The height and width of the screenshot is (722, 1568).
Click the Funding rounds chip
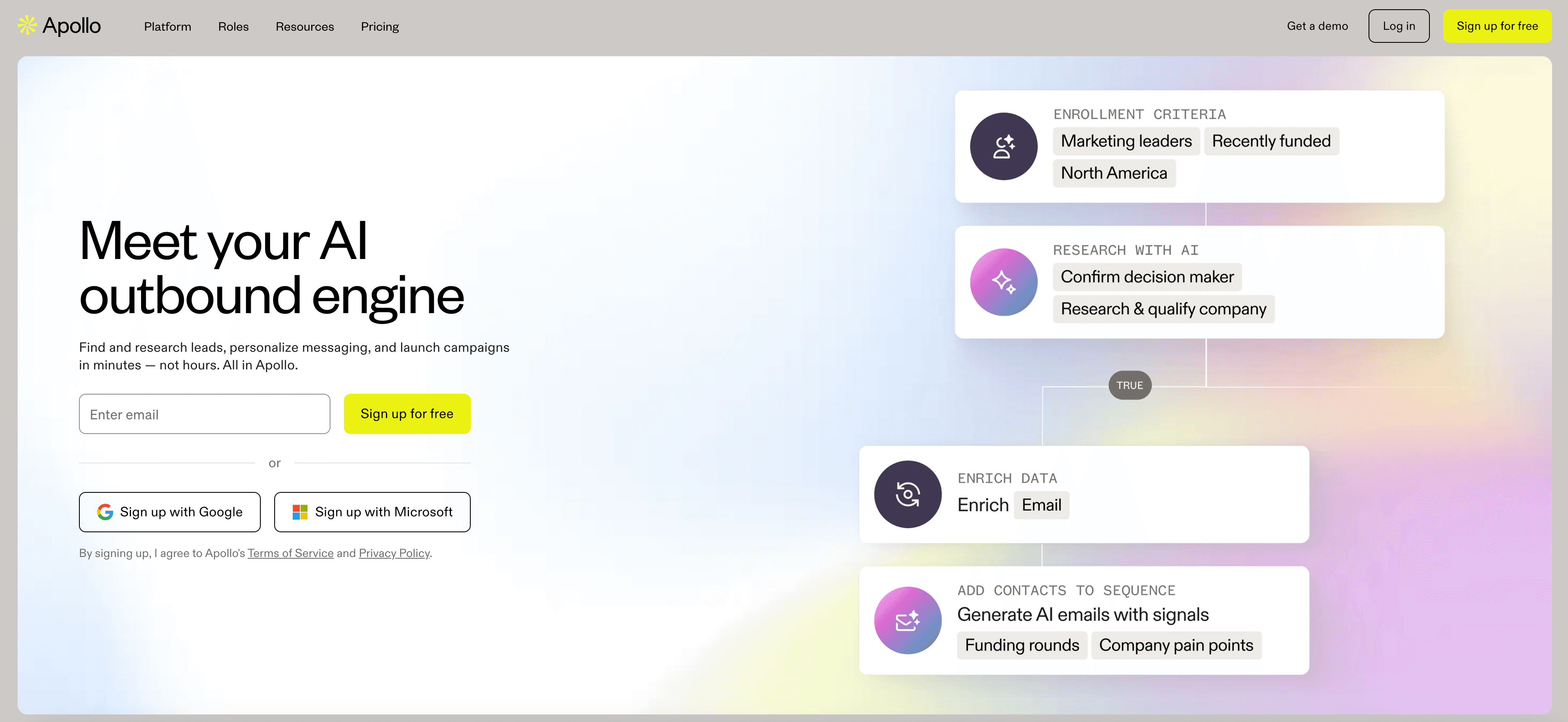1022,645
